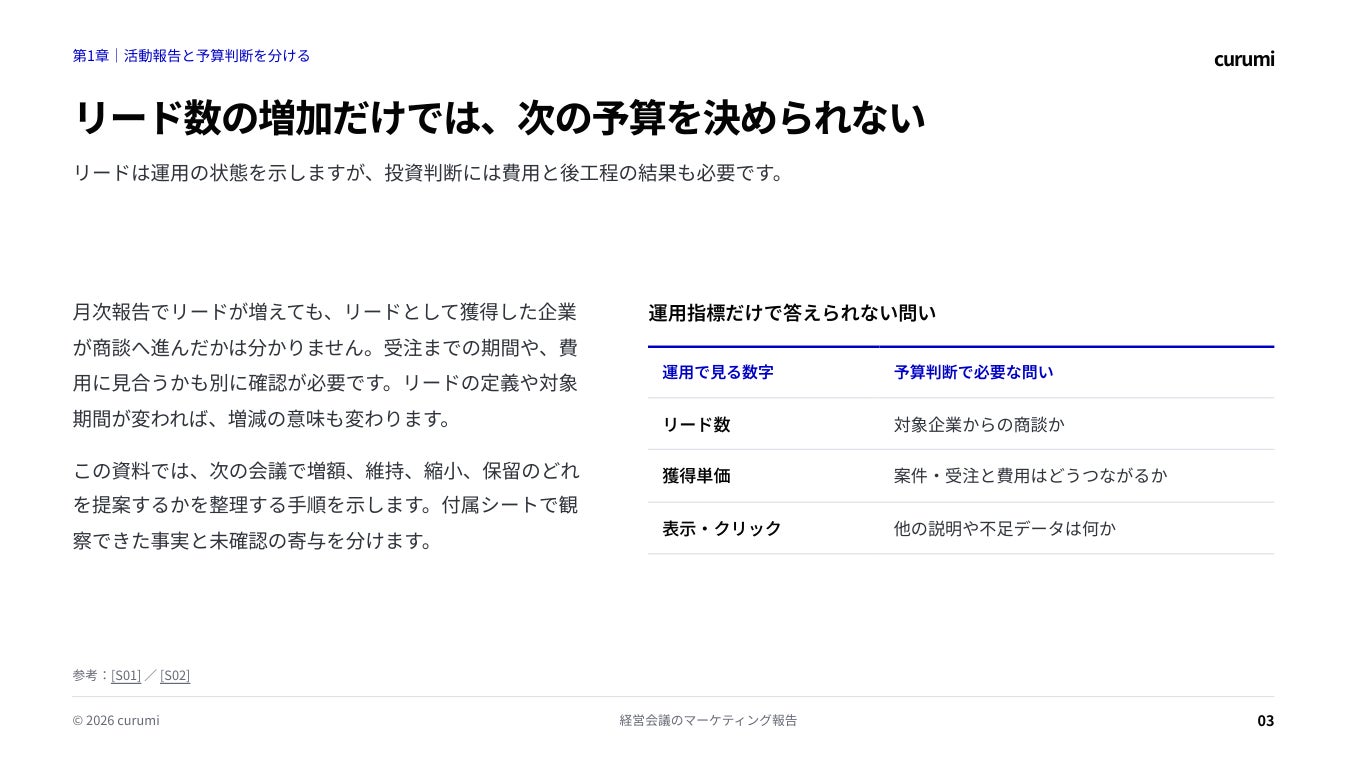Viewport: 1348px width, 757px height.
Task: Click the subtitle starting with リードは運用の状態を示しますが
Action: point(428,173)
